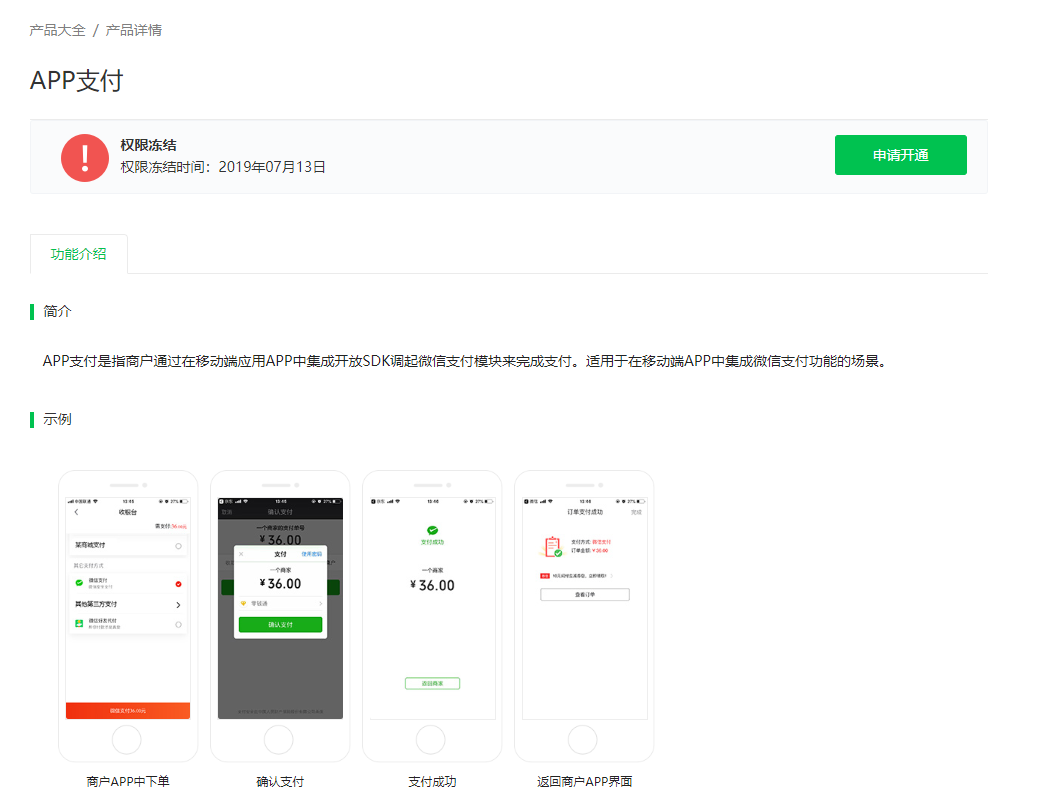Click the 确认支付 caption below the phone

pos(280,782)
